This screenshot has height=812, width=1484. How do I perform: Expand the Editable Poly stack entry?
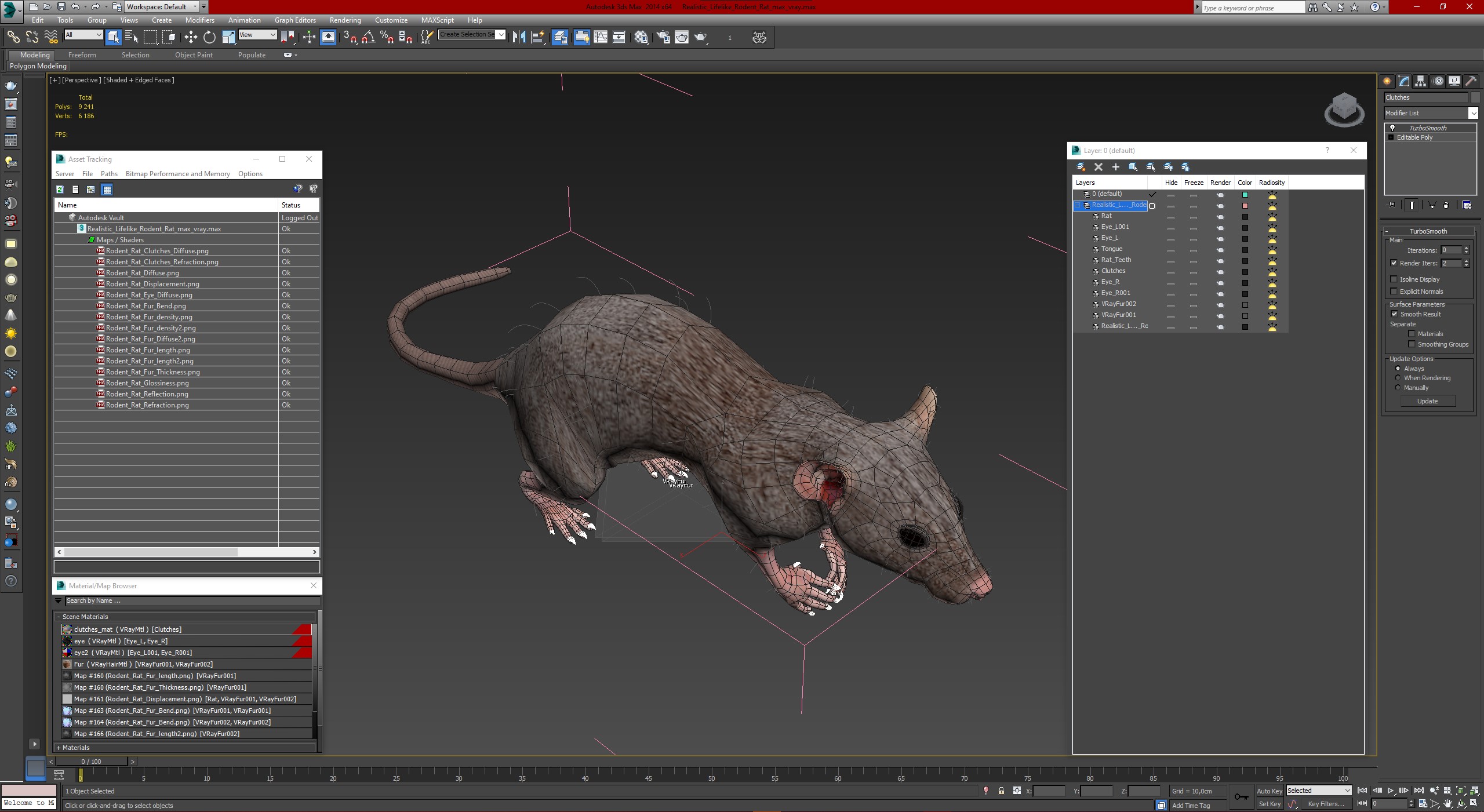click(1391, 137)
